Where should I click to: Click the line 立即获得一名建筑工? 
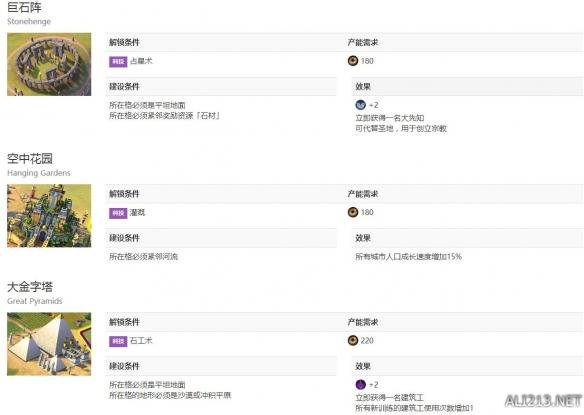(x=390, y=398)
